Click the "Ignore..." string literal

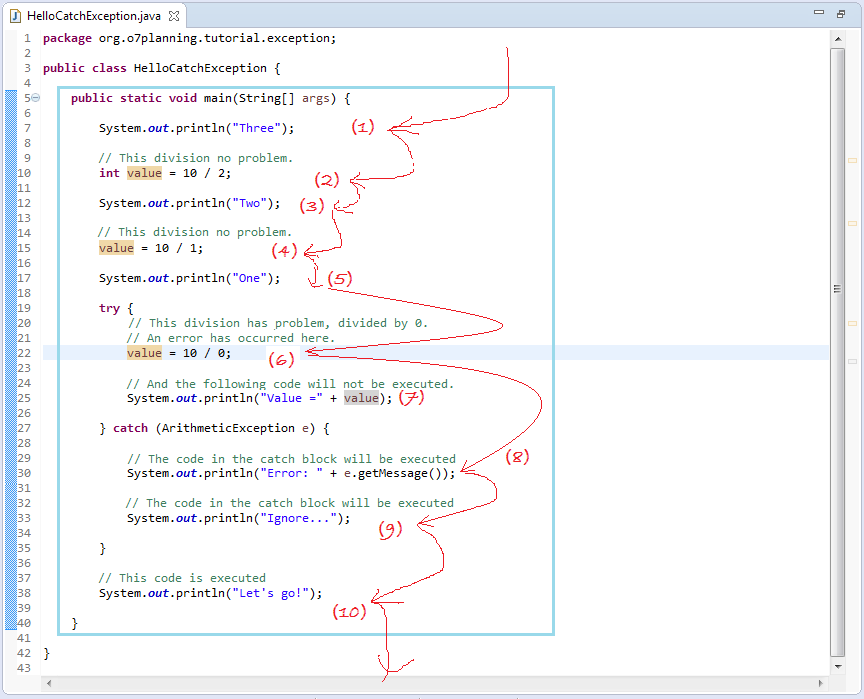298,518
